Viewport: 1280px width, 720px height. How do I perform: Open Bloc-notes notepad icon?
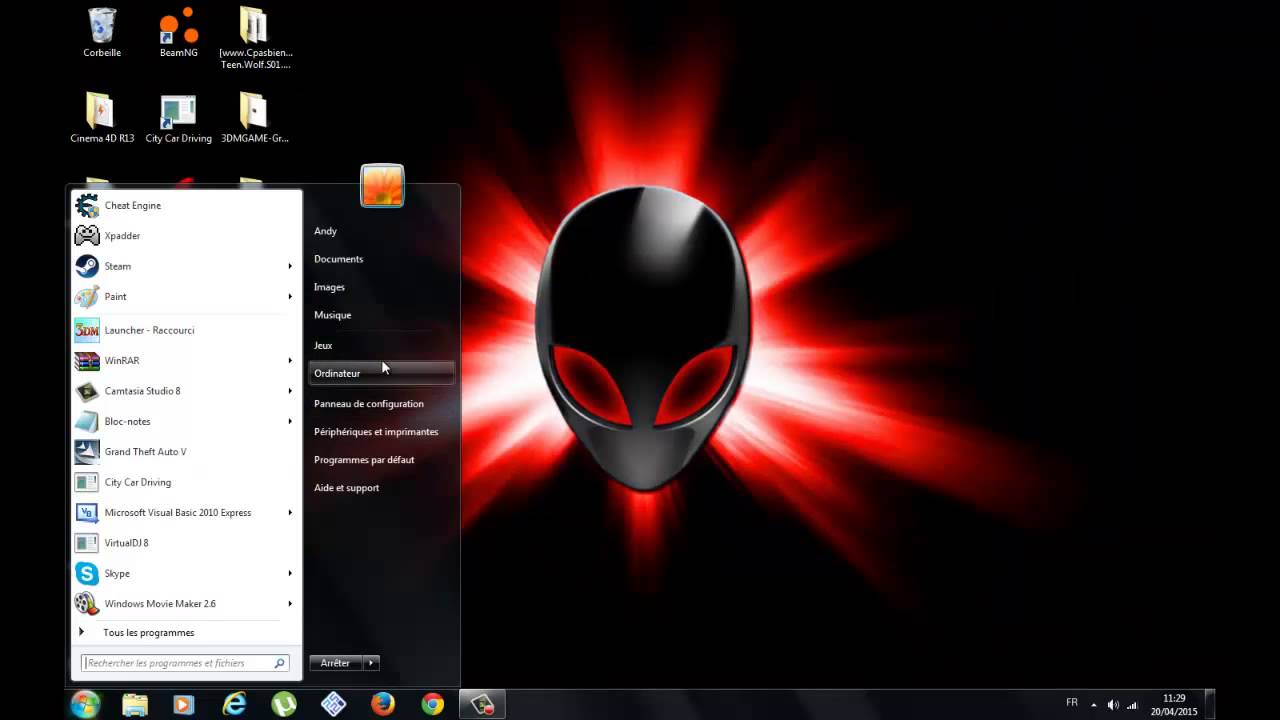(x=87, y=421)
